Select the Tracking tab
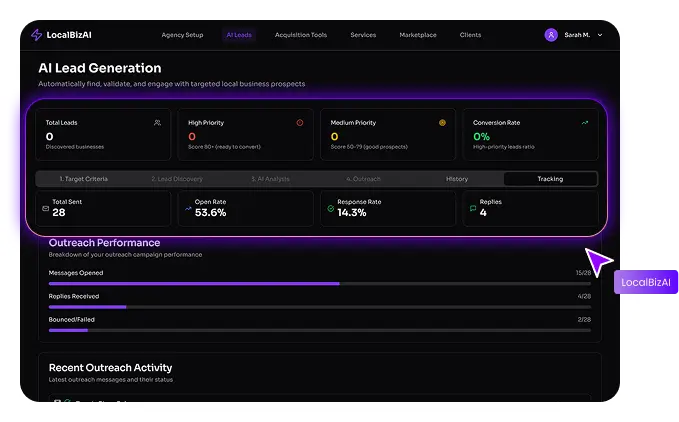 550,179
